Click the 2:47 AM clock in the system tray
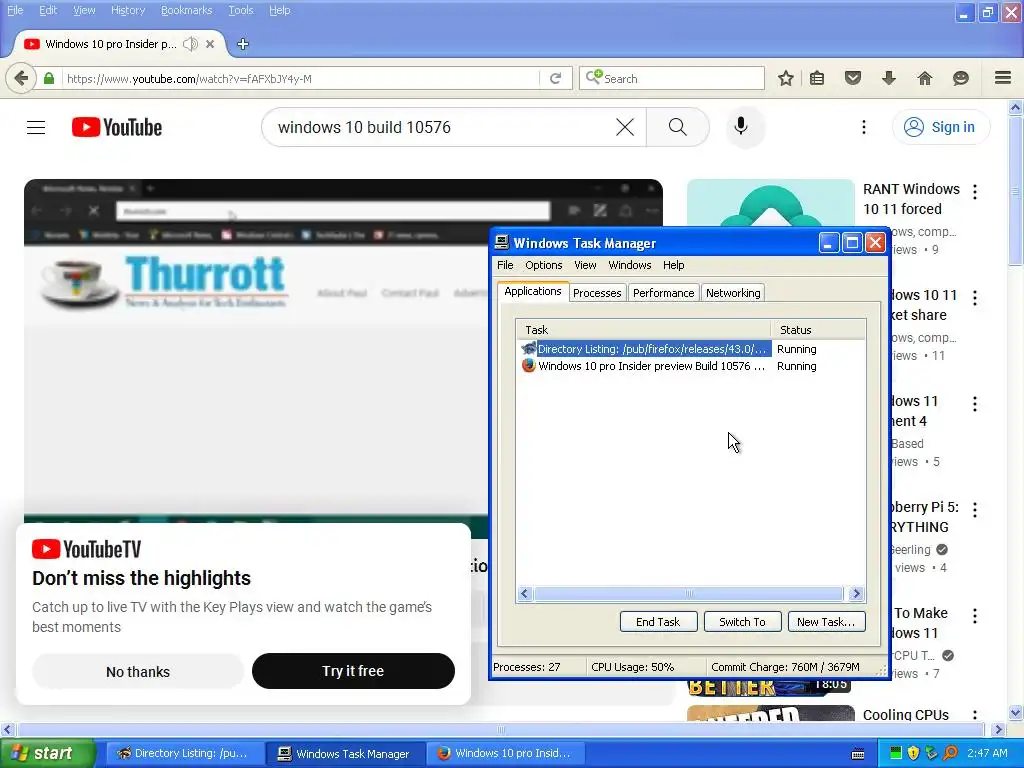Image resolution: width=1024 pixels, height=768 pixels. tap(987, 753)
